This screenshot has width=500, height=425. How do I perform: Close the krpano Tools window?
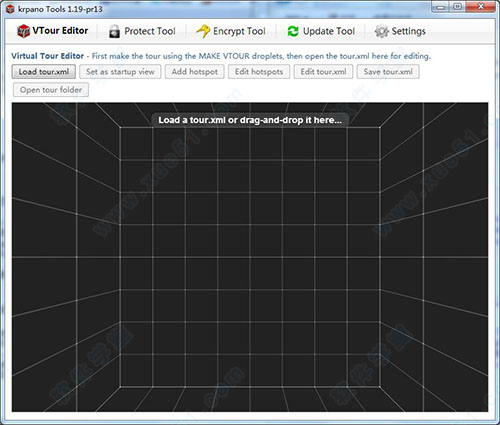tap(480, 7)
